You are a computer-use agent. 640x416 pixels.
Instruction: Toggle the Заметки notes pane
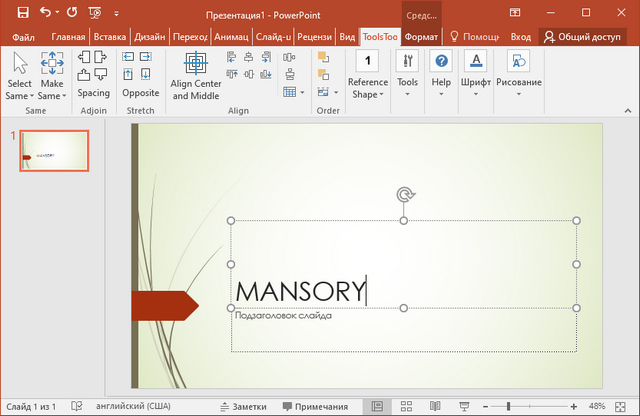pyautogui.click(x=242, y=406)
